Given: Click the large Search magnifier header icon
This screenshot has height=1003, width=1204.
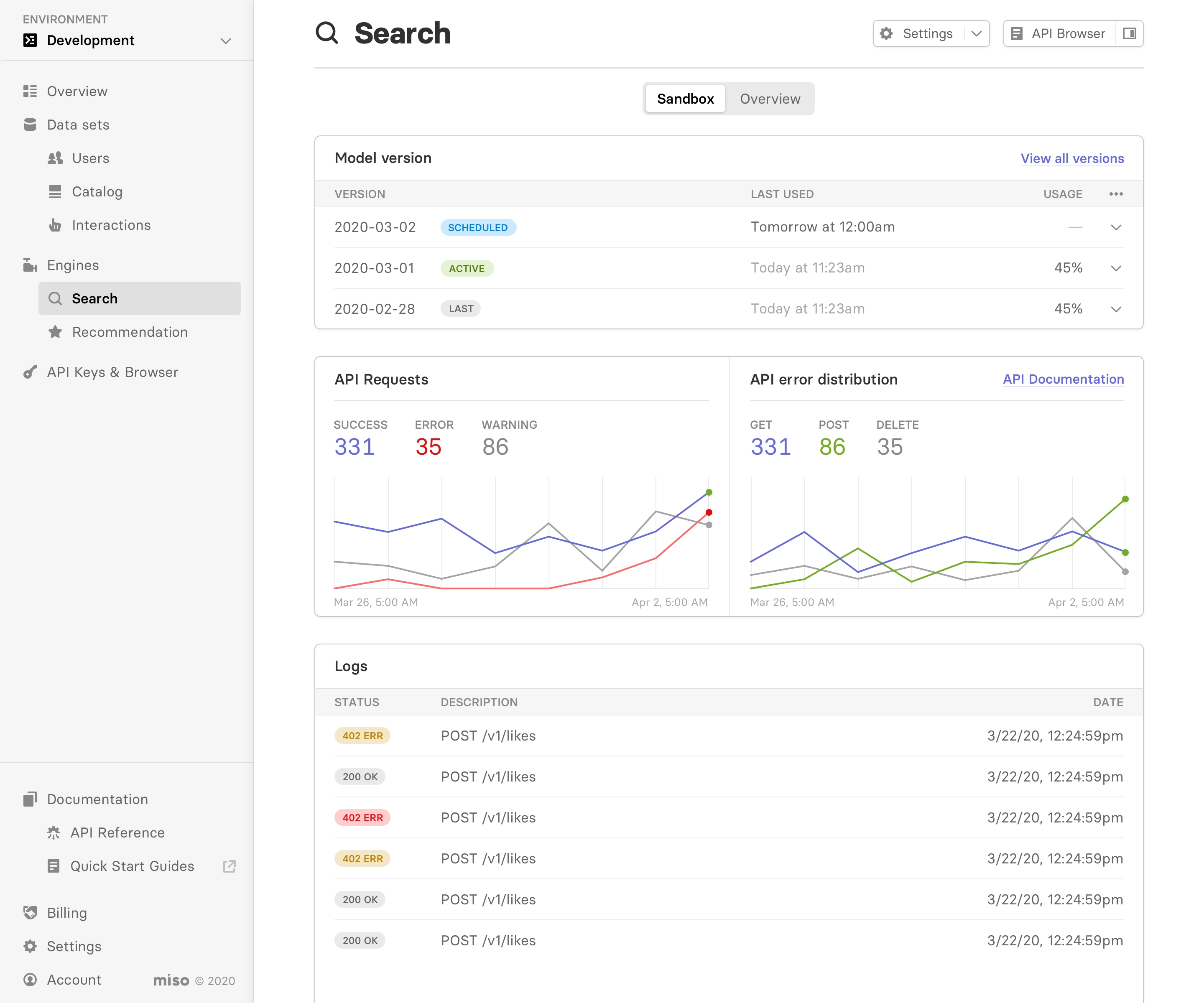Looking at the screenshot, I should pos(327,33).
